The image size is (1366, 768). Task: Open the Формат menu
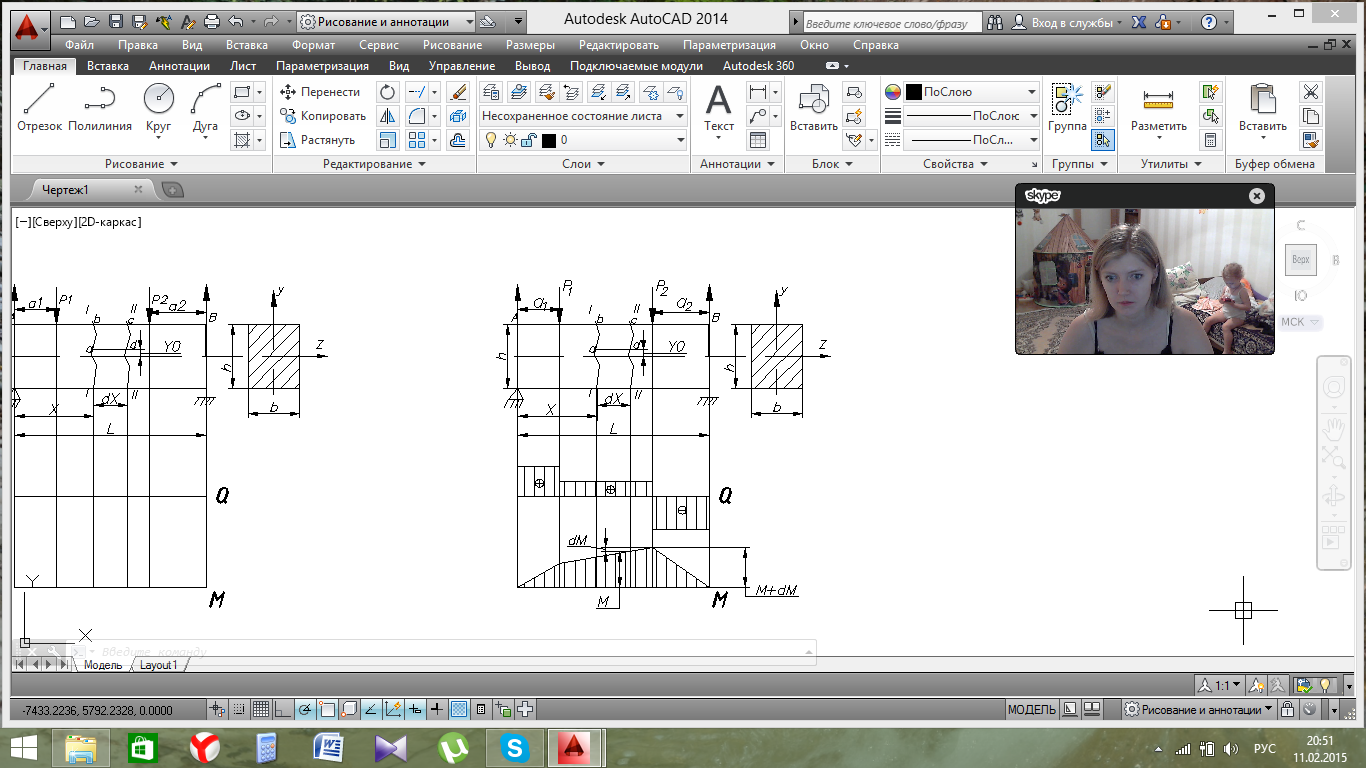tap(313, 45)
